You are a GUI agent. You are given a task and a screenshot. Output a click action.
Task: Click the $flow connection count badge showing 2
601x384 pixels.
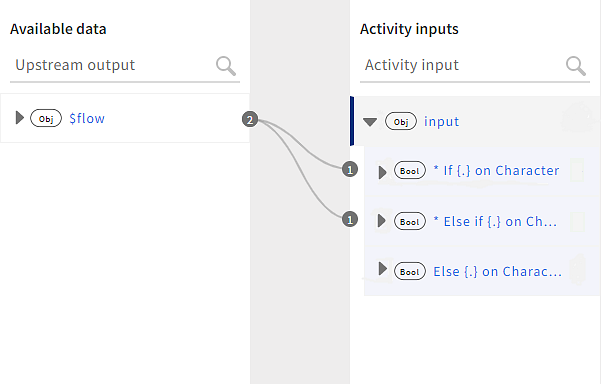[x=250, y=120]
